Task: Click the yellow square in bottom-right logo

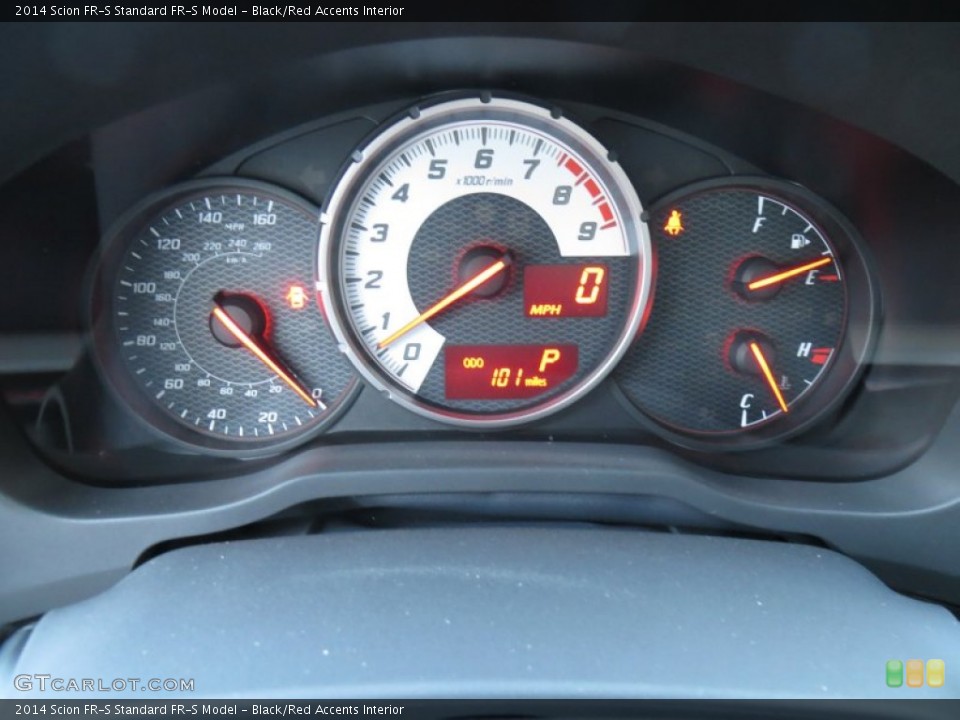Action: pyautogui.click(x=936, y=673)
